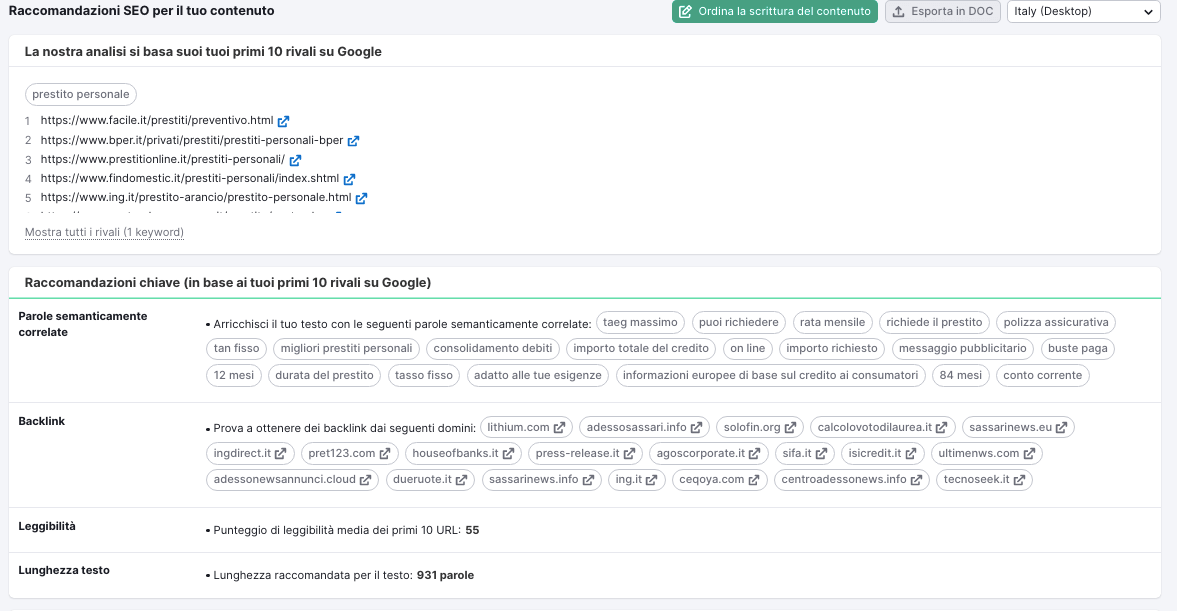Click the taeg massimo keyword chip

(x=640, y=322)
